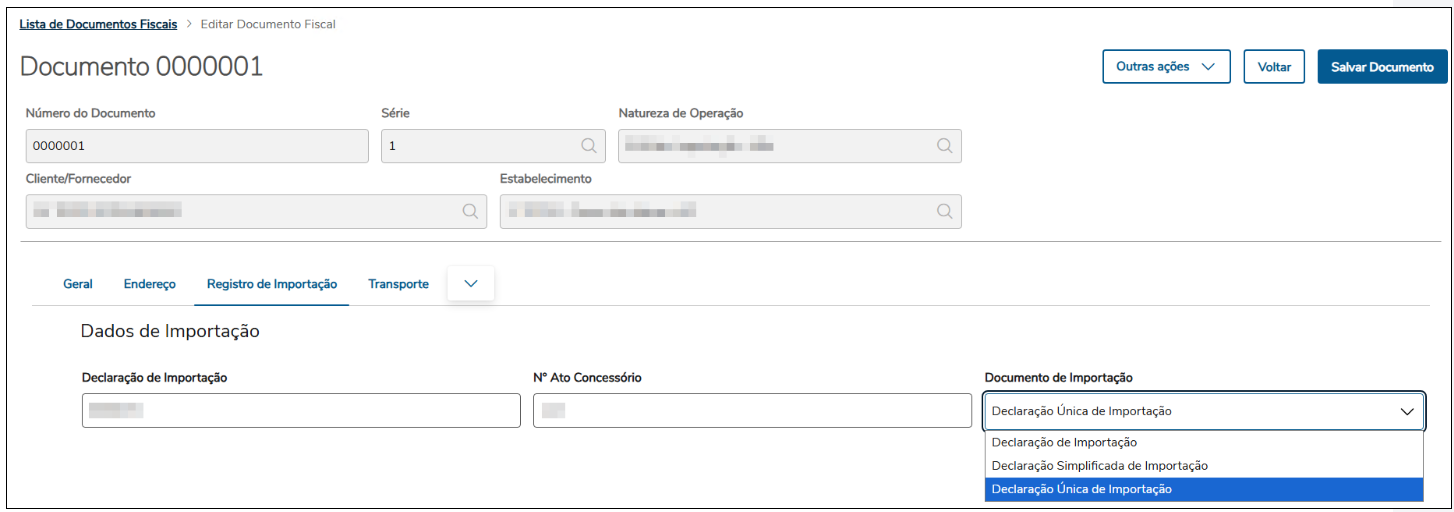Viewport: 1454px width, 512px height.
Task: Click the Salvar Documento button
Action: tap(1382, 67)
